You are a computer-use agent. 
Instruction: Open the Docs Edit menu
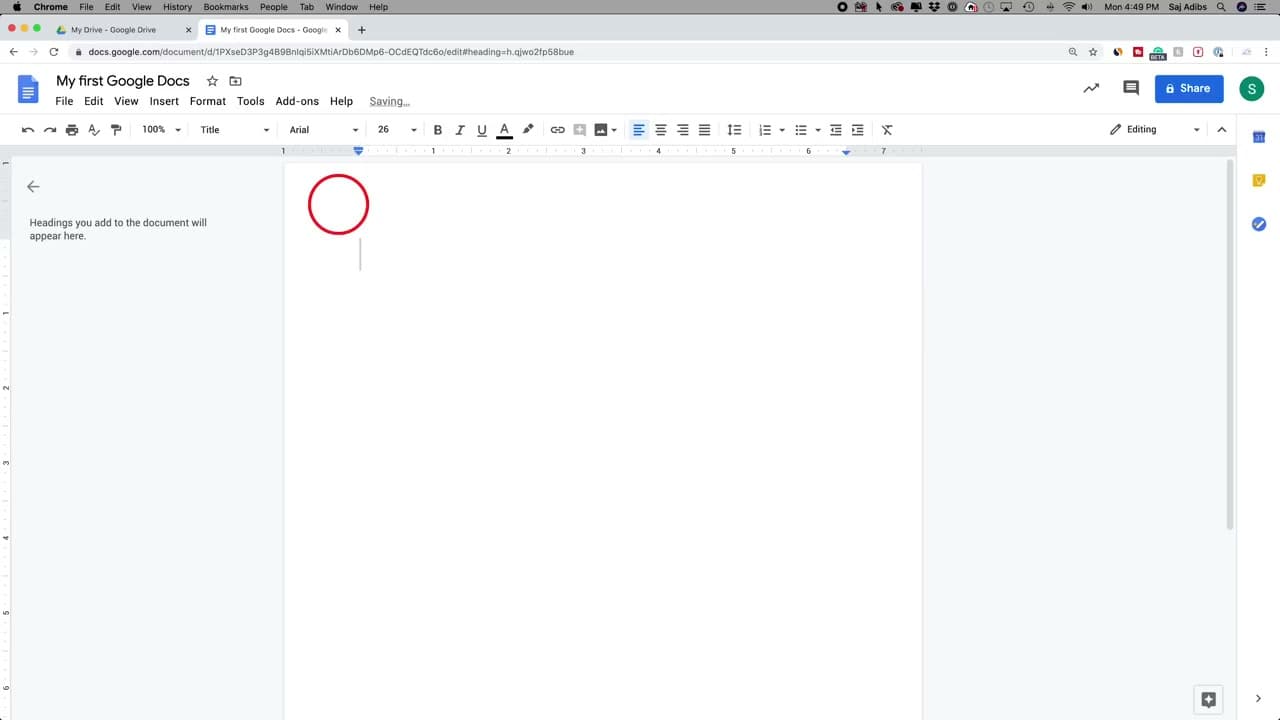click(x=94, y=101)
